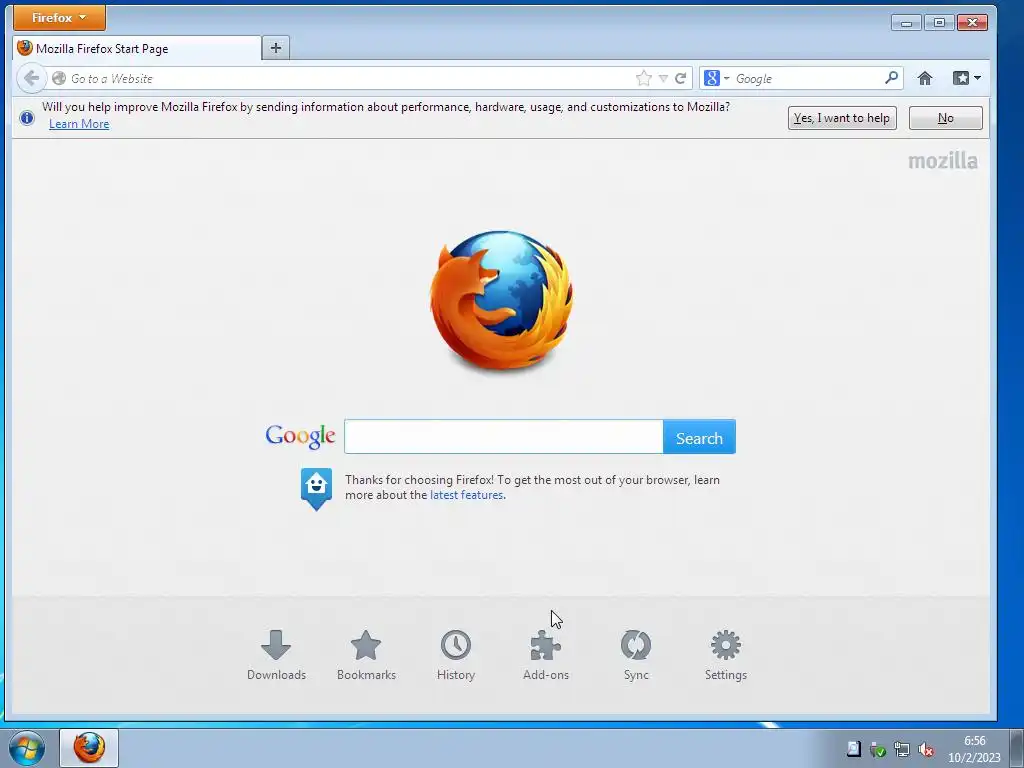Click the Show desktop strip on taskbar
The height and width of the screenshot is (768, 1024).
click(x=1017, y=748)
